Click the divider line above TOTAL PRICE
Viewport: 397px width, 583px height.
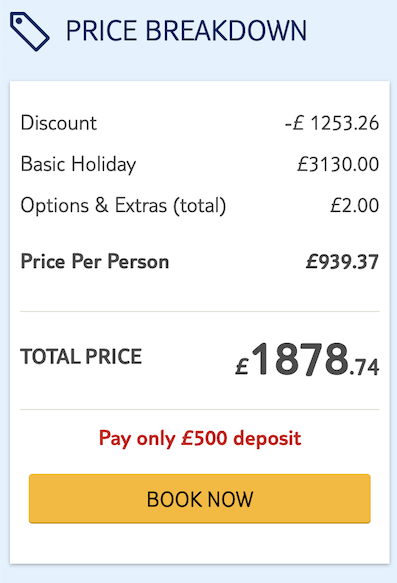coord(200,311)
